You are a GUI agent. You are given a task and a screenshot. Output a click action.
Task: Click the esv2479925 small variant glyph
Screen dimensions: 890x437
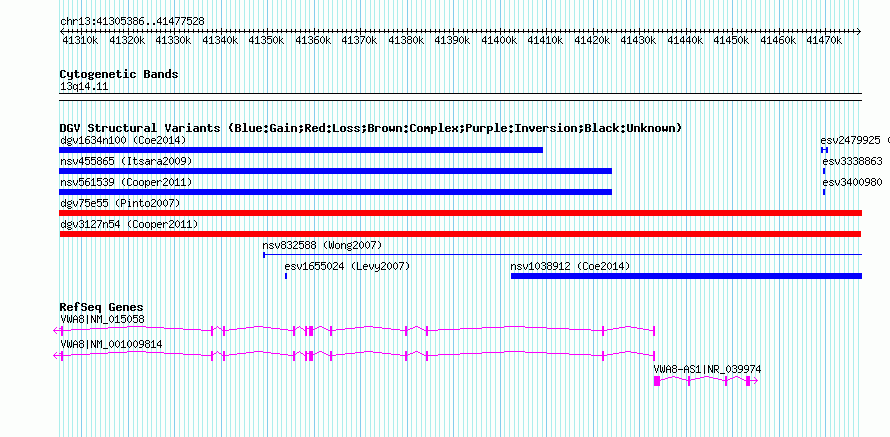(x=825, y=150)
